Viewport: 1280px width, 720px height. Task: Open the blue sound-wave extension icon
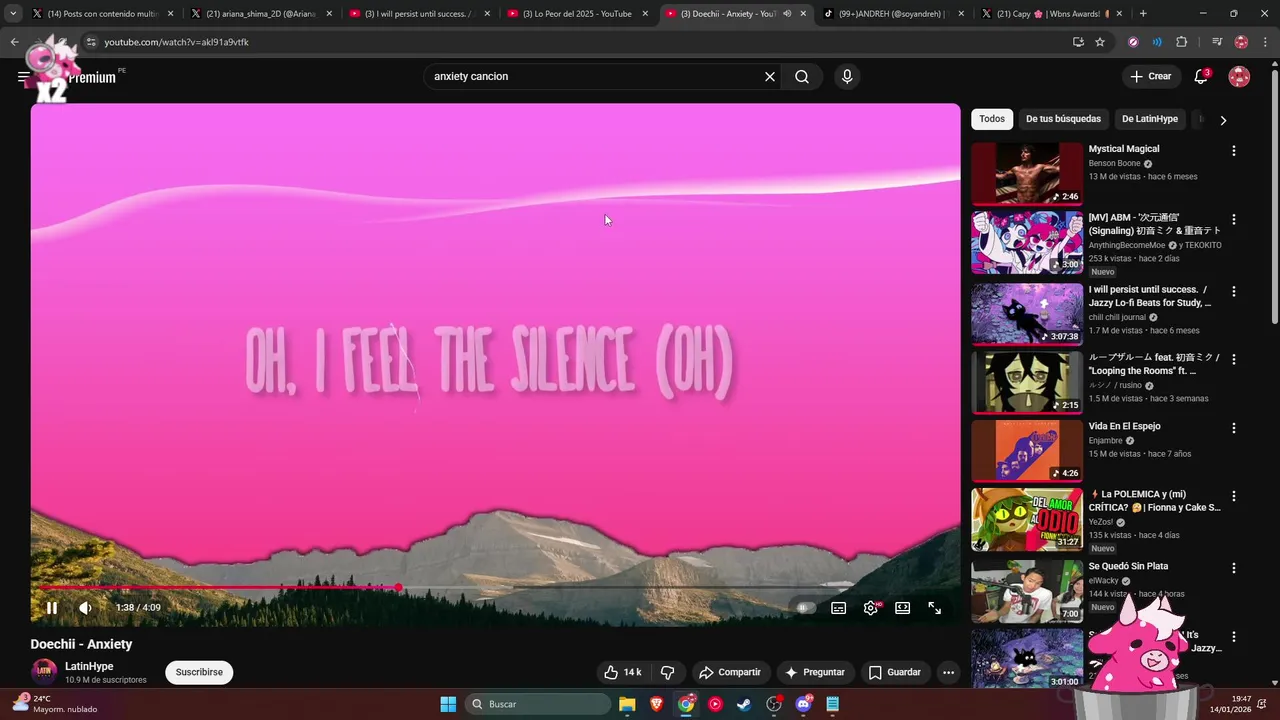click(1157, 42)
